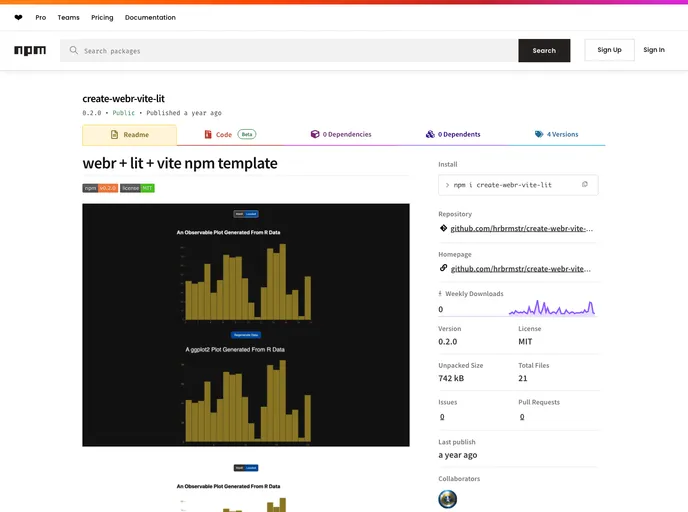The height and width of the screenshot is (512, 688).
Task: Open the Teams menu item
Action: 68,18
